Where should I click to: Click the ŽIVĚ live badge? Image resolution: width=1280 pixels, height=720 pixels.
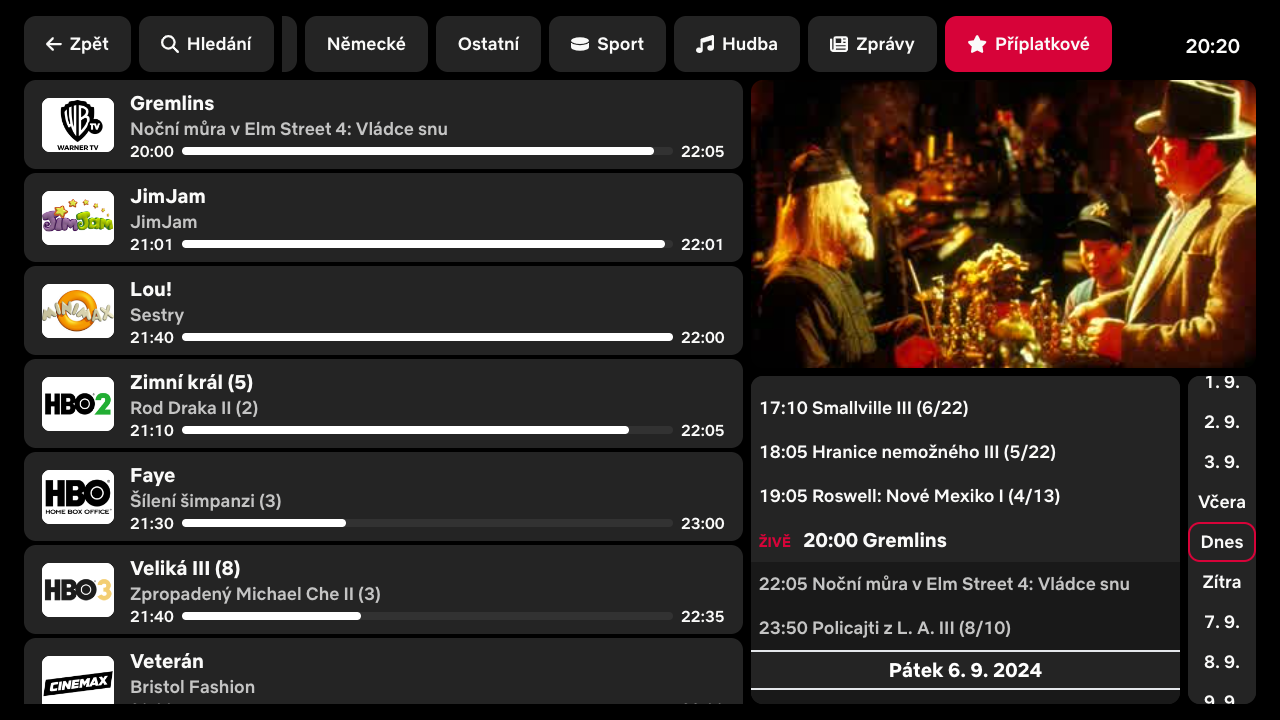pos(775,542)
